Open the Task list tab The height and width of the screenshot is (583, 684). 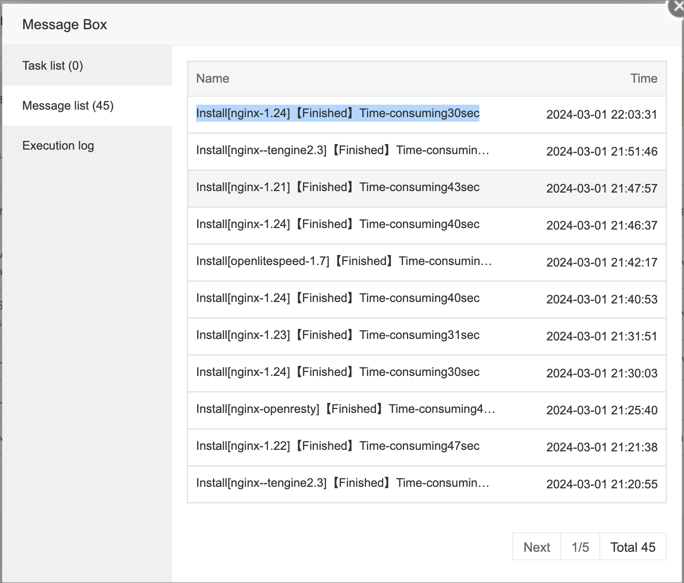53,66
